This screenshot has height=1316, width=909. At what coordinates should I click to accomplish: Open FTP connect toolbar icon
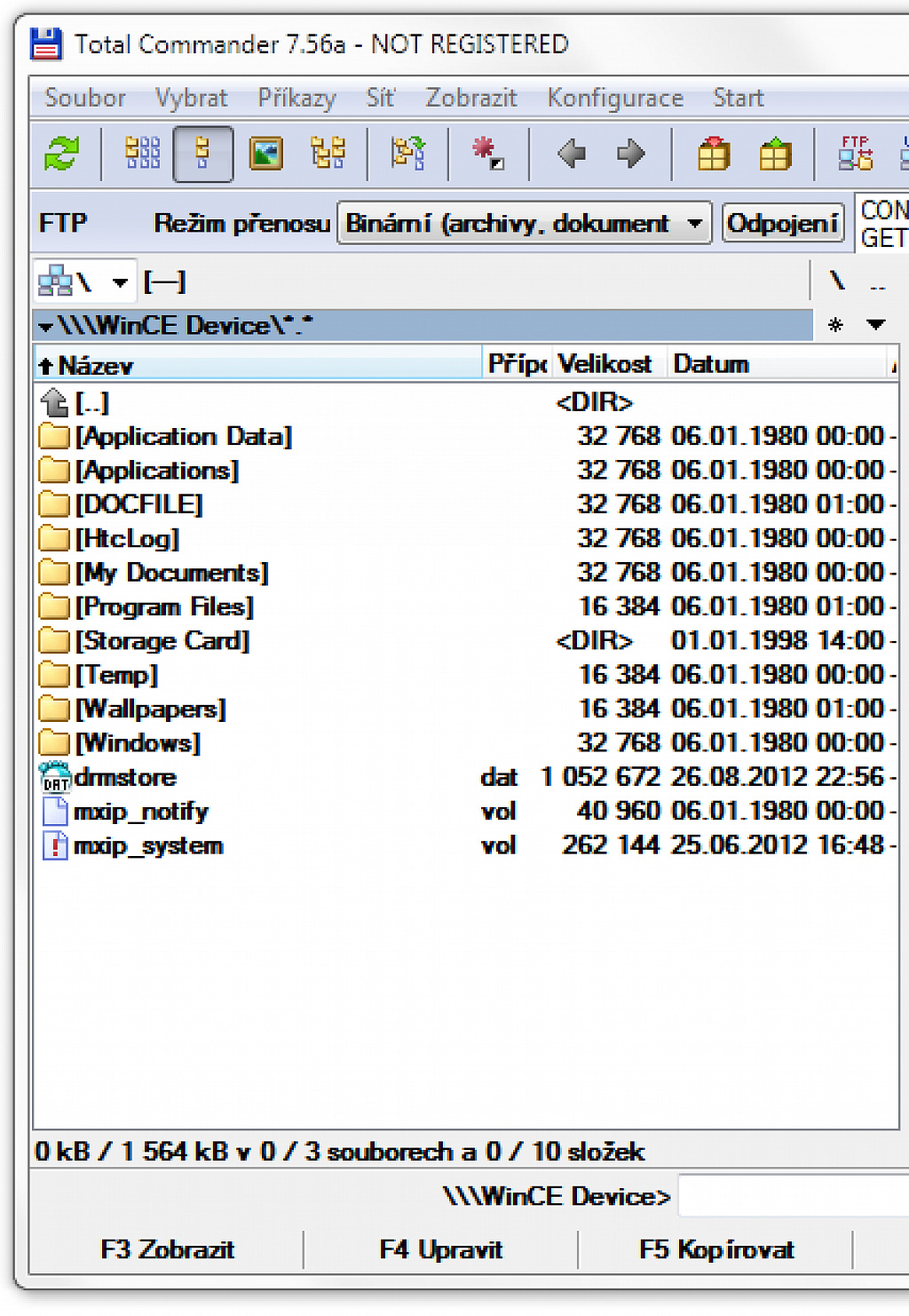[856, 154]
